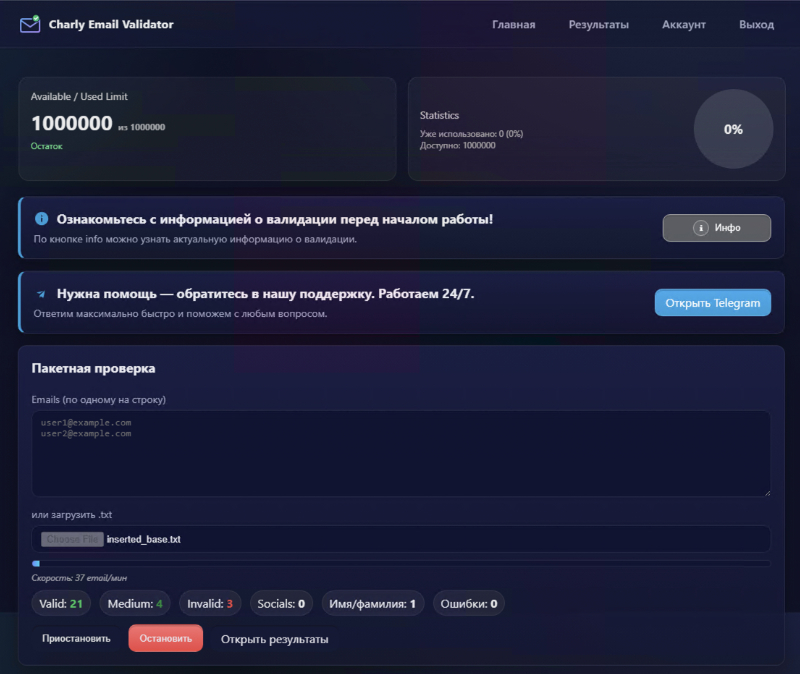
Task: Open the Главная menu item
Action: [x=513, y=25]
